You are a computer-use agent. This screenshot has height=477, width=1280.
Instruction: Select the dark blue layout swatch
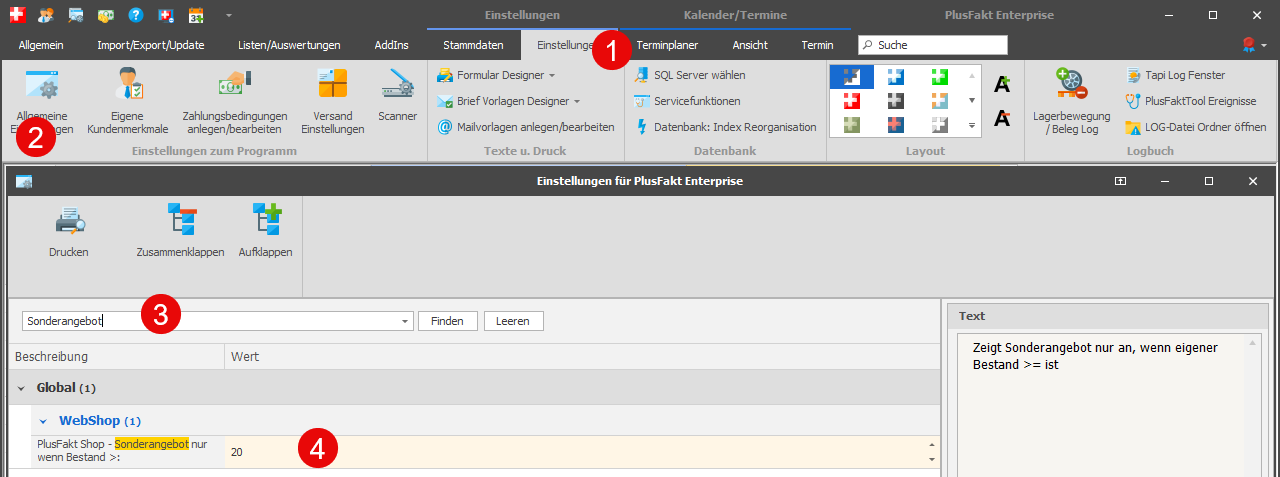(852, 77)
